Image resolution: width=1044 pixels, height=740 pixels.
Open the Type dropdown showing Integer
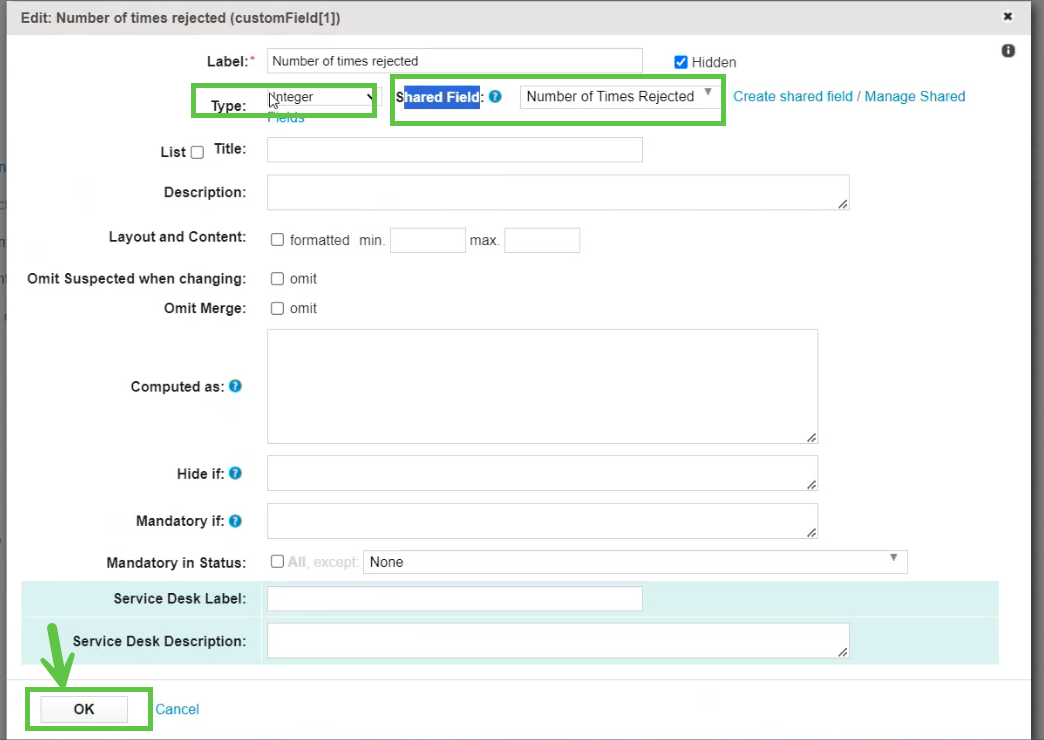pos(322,97)
